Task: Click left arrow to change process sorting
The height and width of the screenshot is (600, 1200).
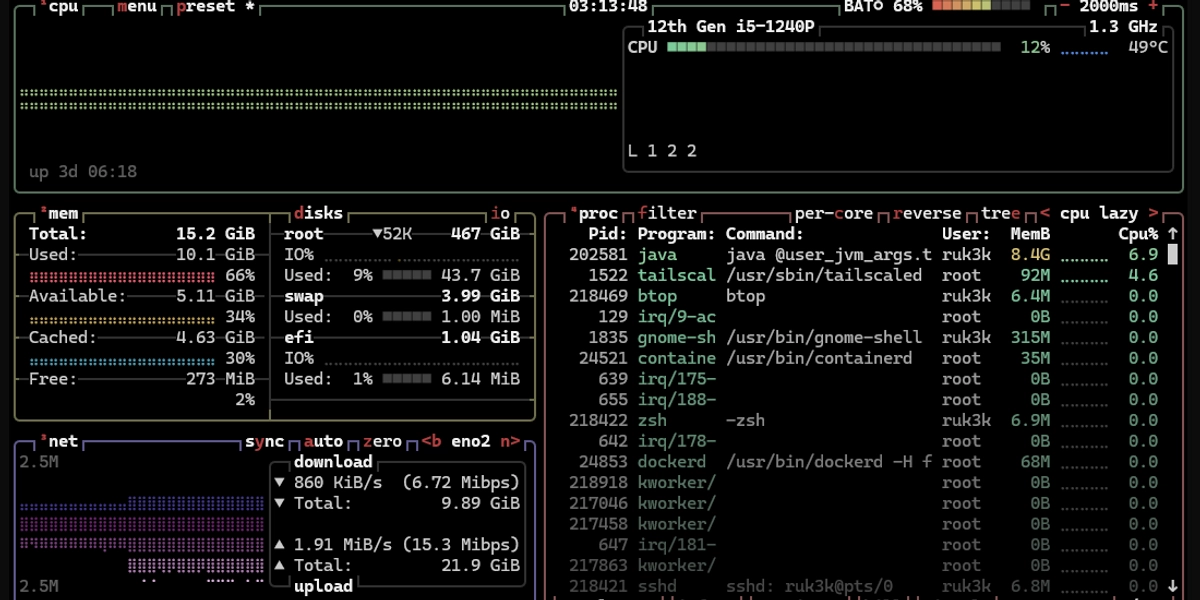Action: (x=1044, y=213)
